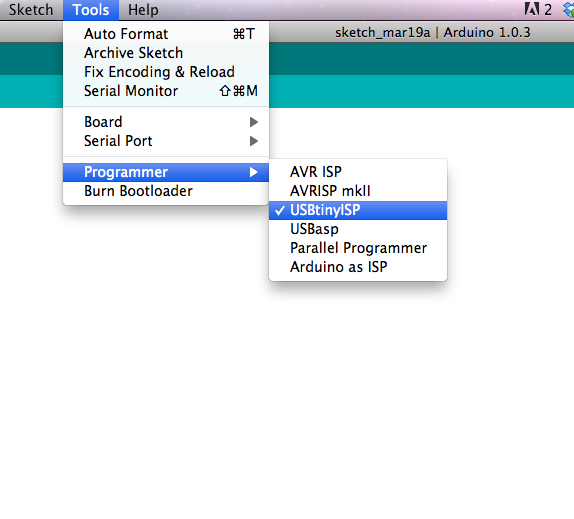Open the Serial Monitor
The height and width of the screenshot is (519, 574).
[x=166, y=91]
